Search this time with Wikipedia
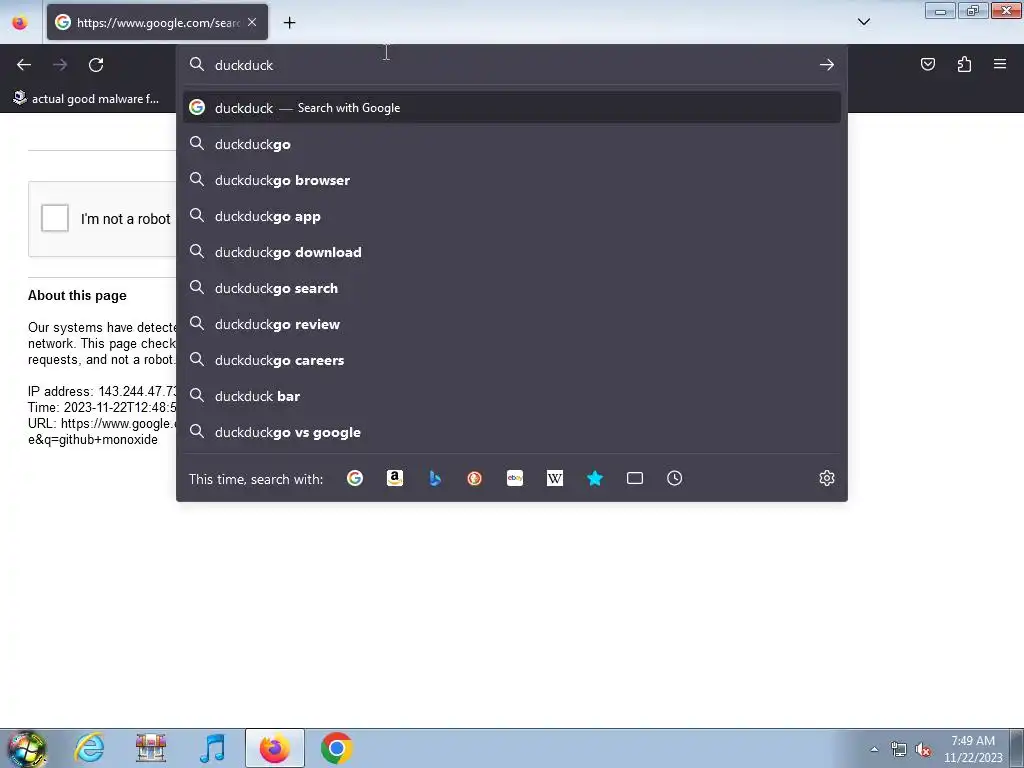The width and height of the screenshot is (1024, 768). [554, 479]
